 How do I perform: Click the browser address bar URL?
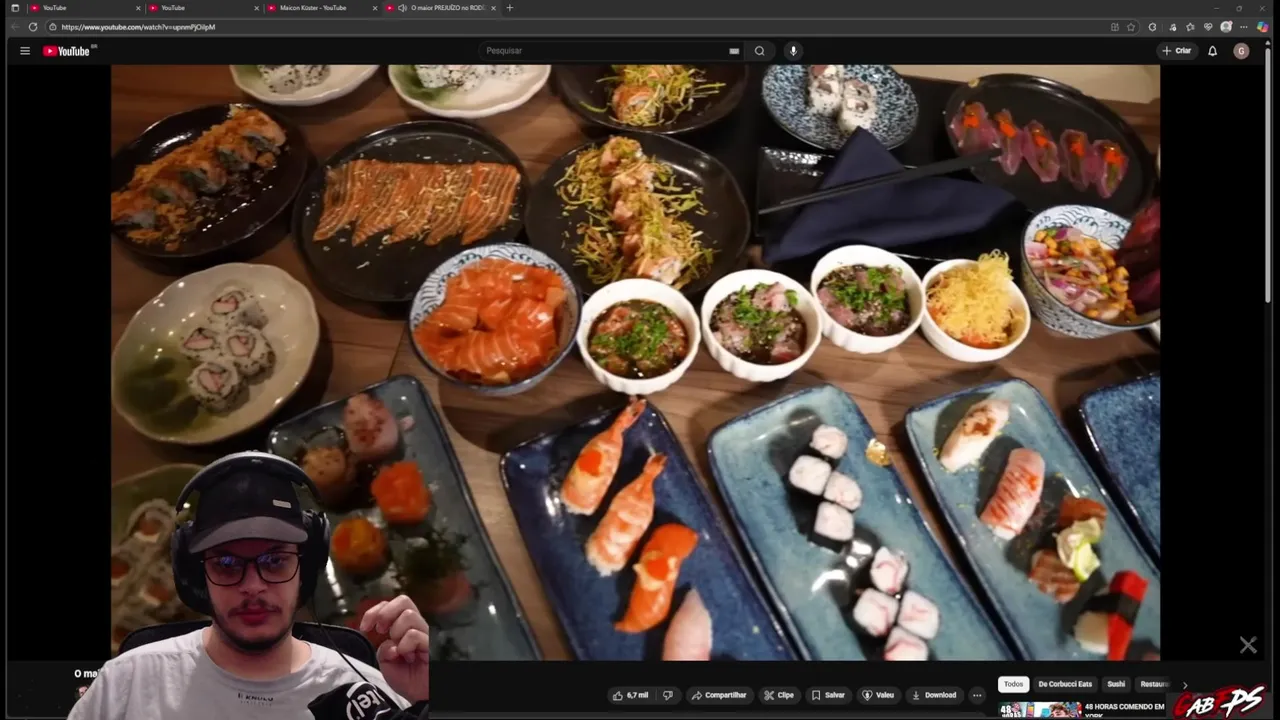(x=138, y=27)
